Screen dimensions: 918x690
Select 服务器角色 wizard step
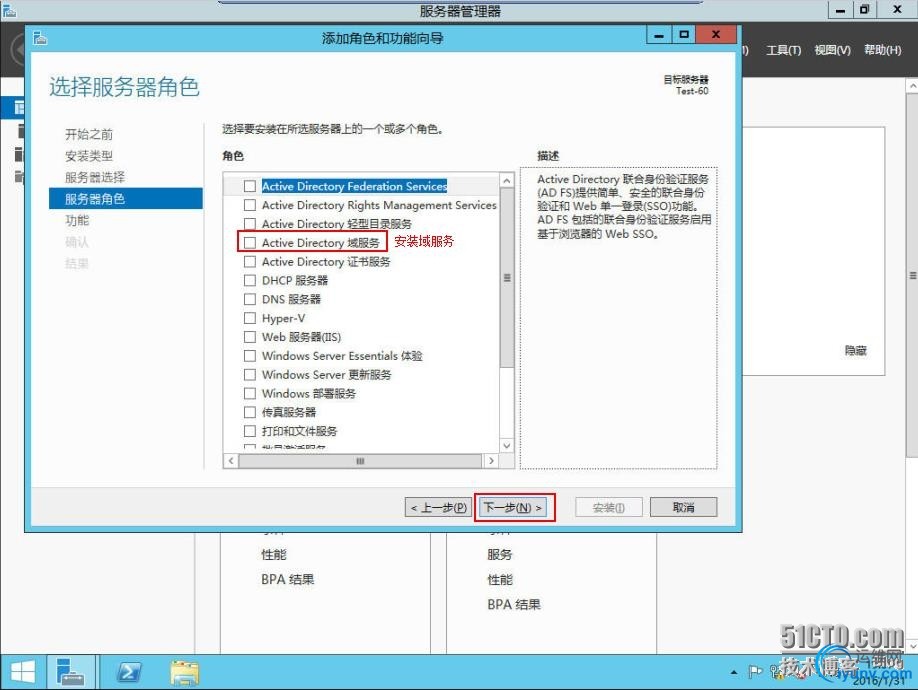tap(126, 198)
